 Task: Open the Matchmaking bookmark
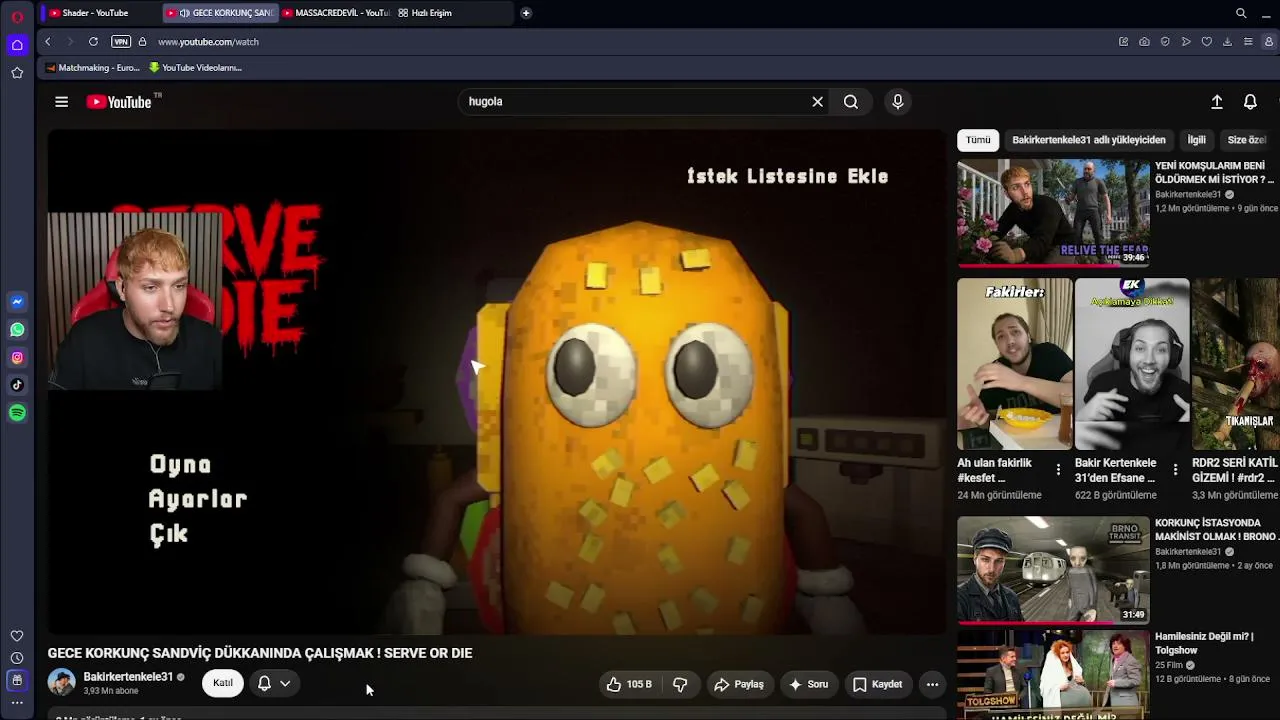[x=92, y=68]
